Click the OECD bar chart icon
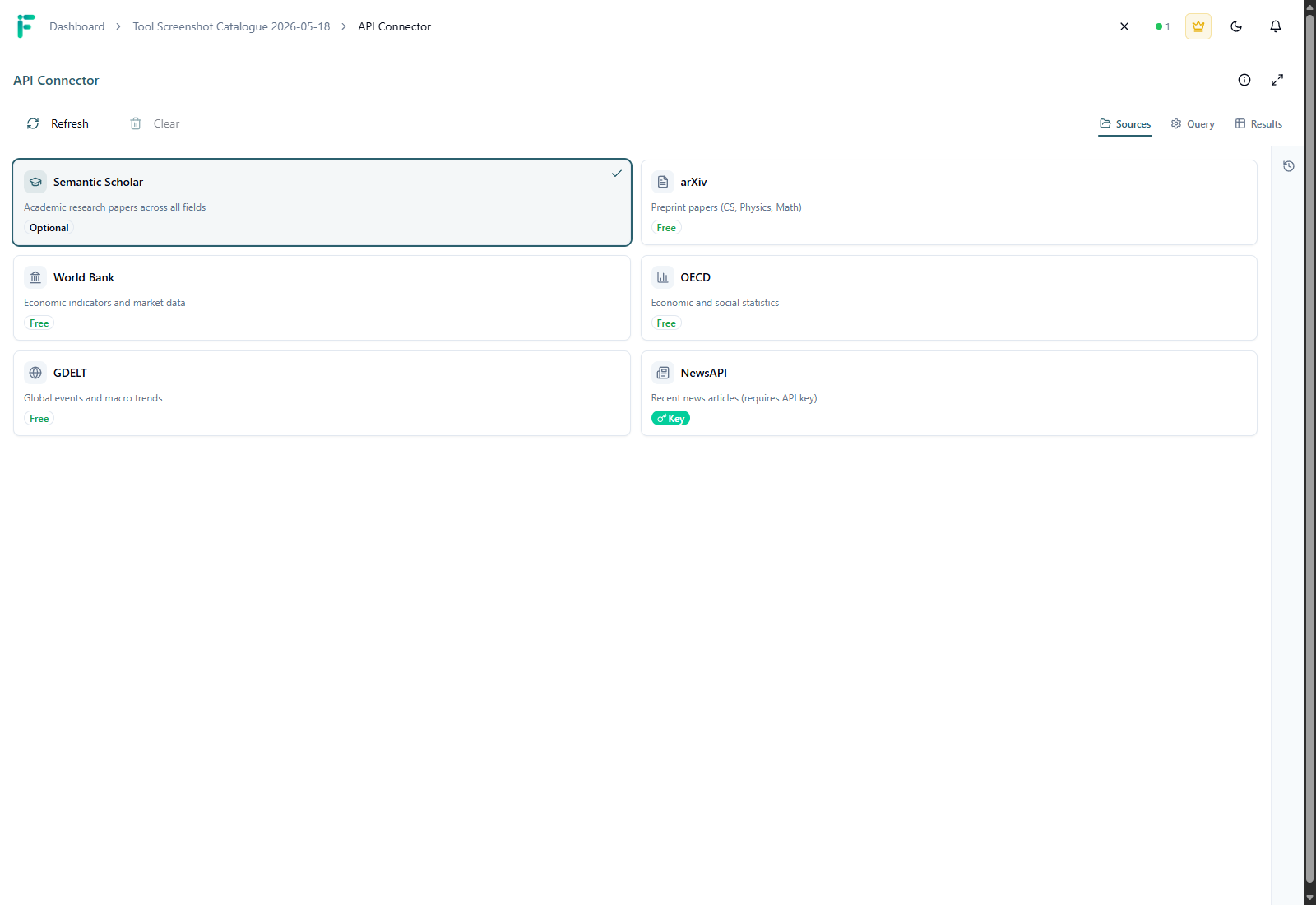Image resolution: width=1316 pixels, height=905 pixels. (x=663, y=277)
